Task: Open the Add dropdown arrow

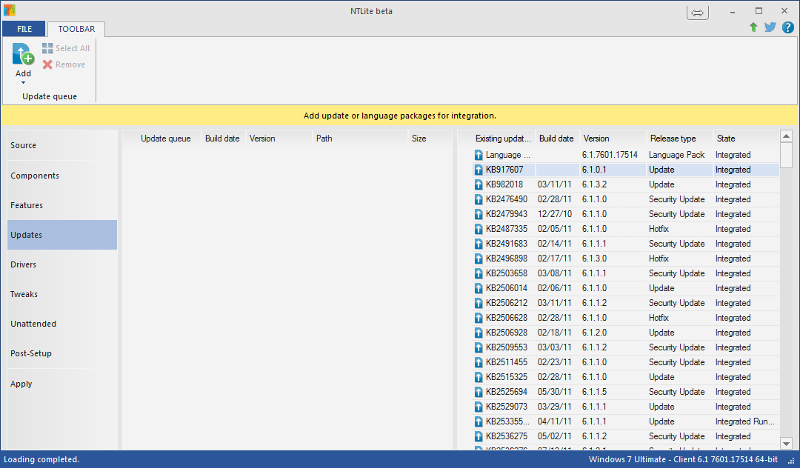Action: (23, 82)
